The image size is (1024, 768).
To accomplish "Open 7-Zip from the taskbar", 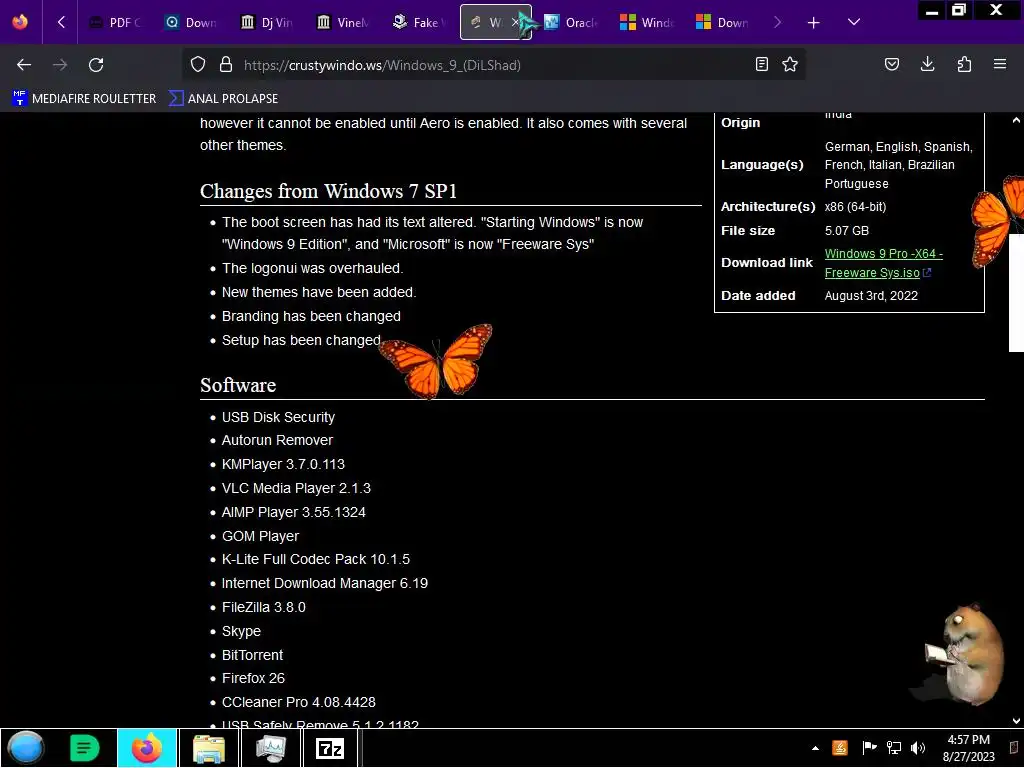I will pyautogui.click(x=330, y=748).
